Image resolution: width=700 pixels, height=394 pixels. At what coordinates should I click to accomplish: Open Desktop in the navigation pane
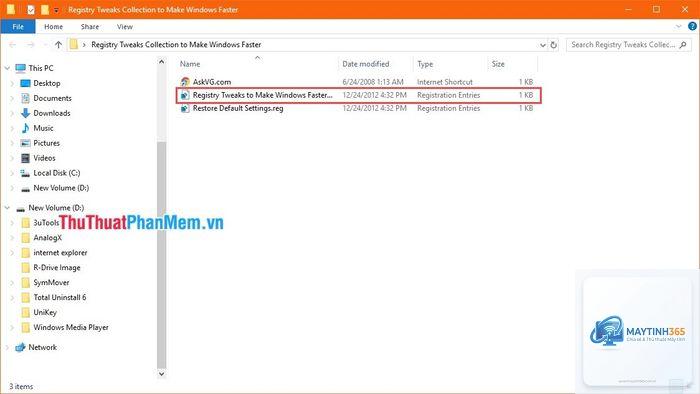coord(46,83)
